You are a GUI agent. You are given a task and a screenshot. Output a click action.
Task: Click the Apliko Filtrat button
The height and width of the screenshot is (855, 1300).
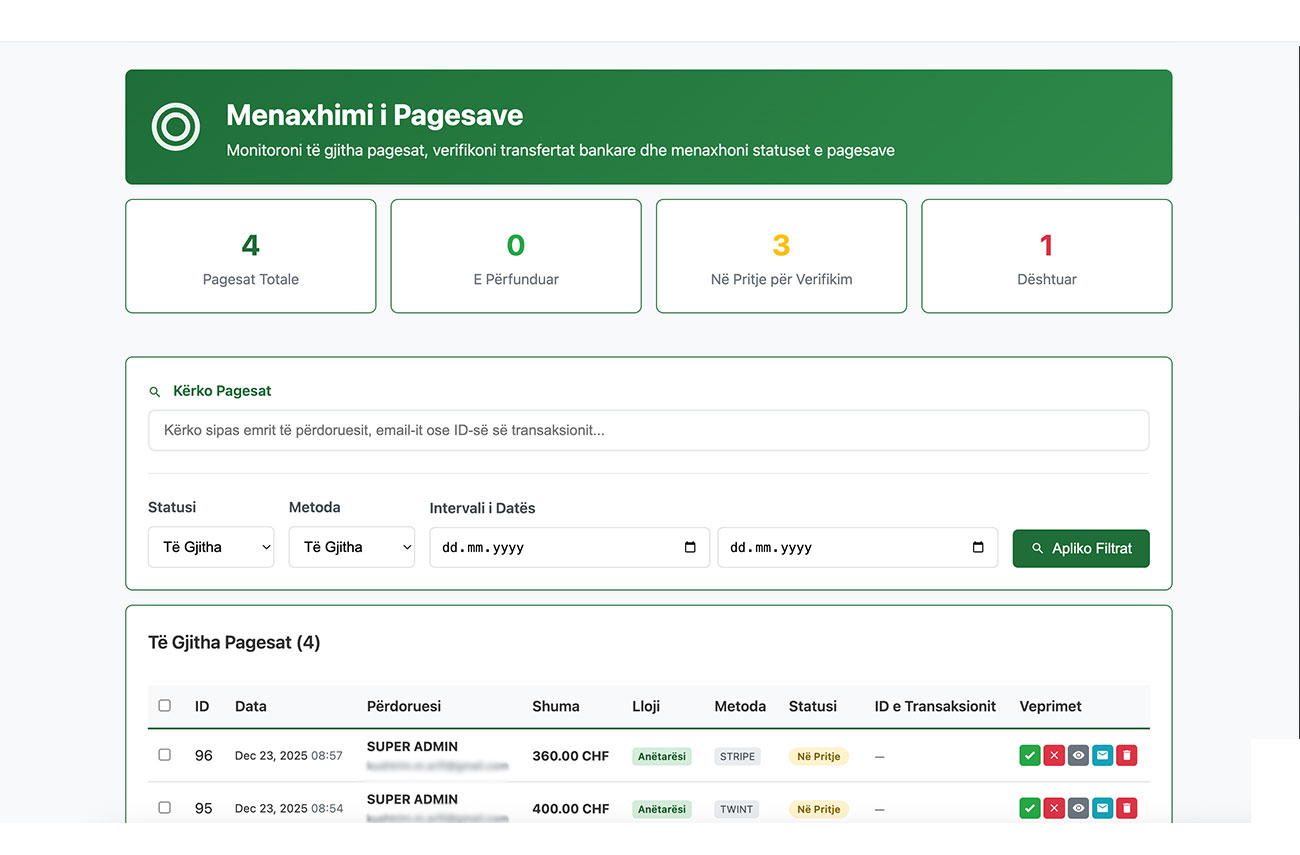(1081, 549)
